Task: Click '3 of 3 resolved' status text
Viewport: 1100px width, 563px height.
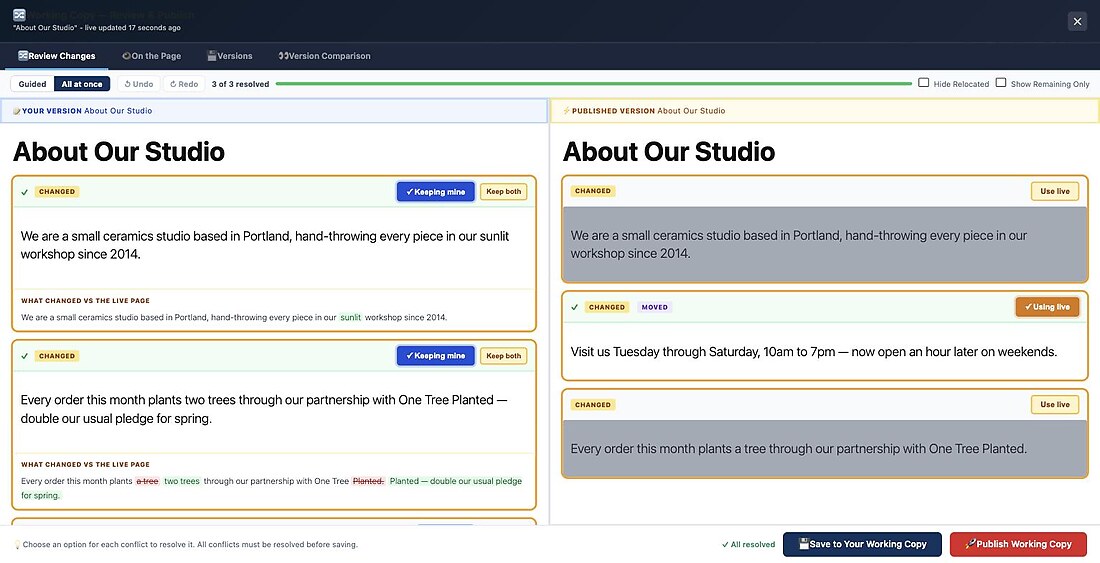Action: coord(241,84)
